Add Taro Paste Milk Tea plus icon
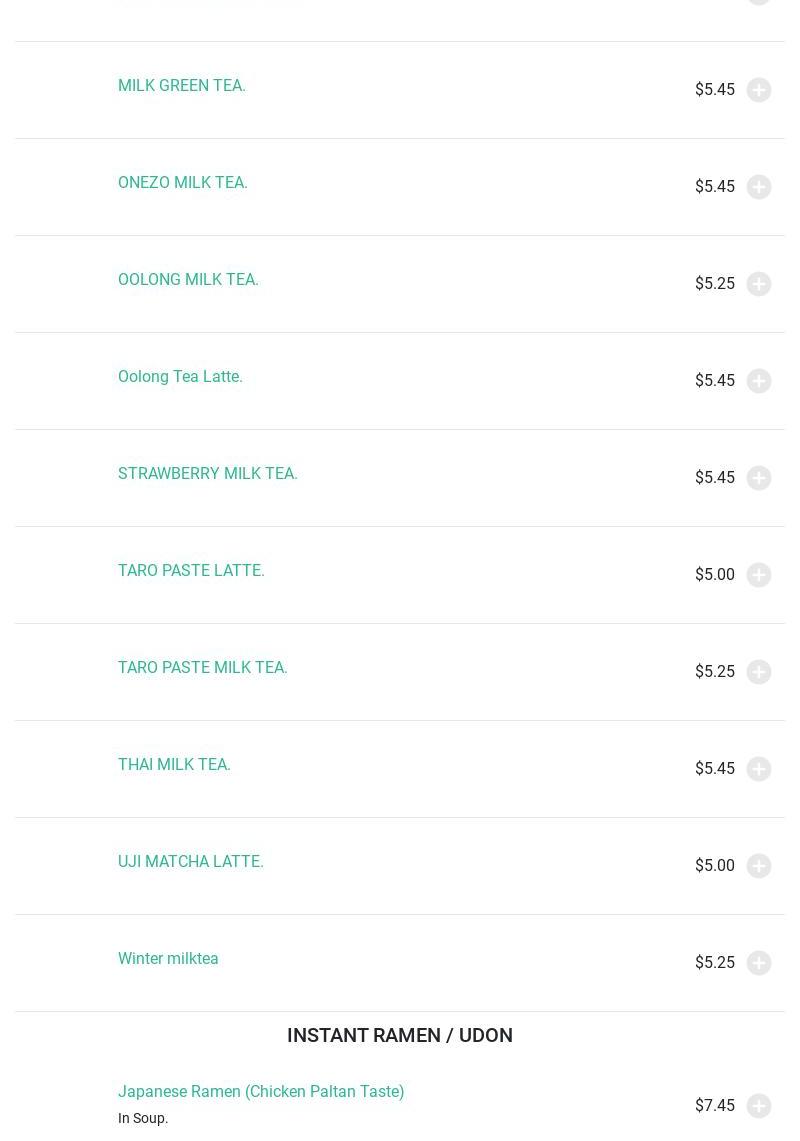 pos(759,672)
